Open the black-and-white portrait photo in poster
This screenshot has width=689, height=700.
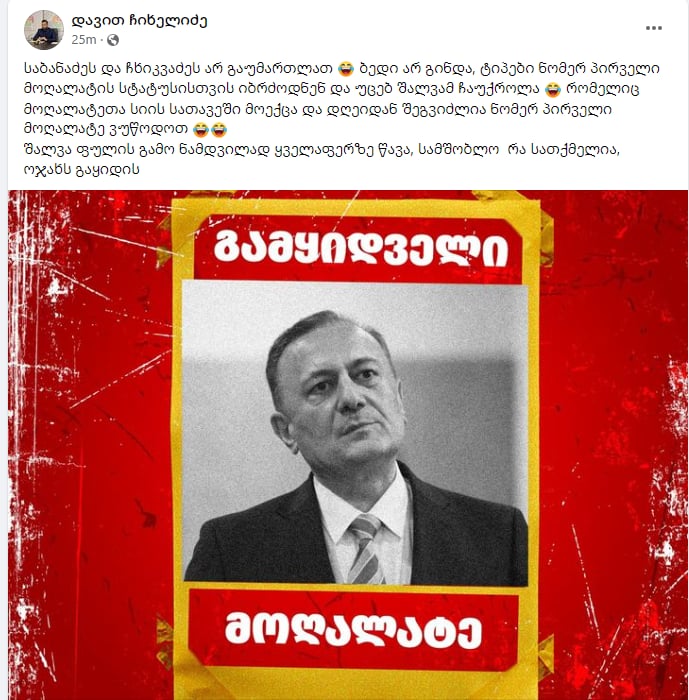pyautogui.click(x=355, y=433)
